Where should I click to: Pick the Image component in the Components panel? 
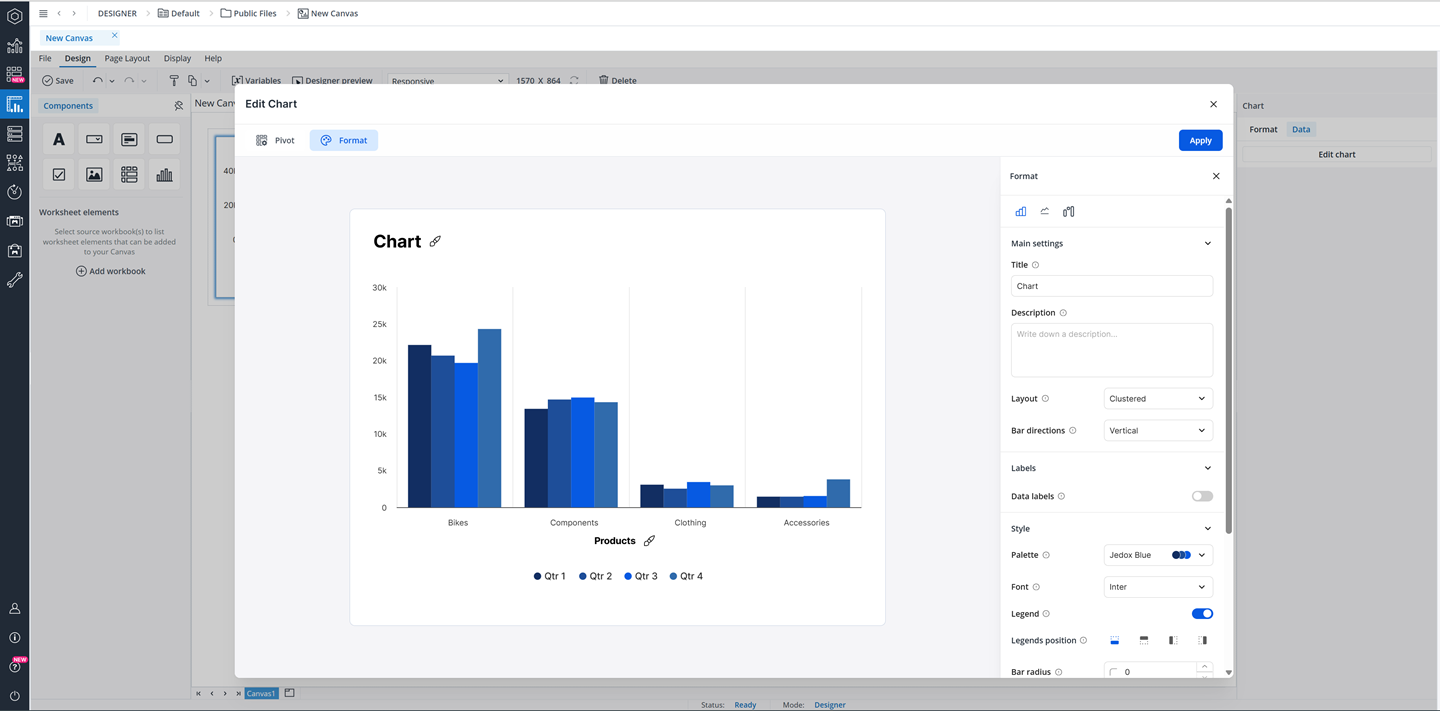pyautogui.click(x=93, y=174)
